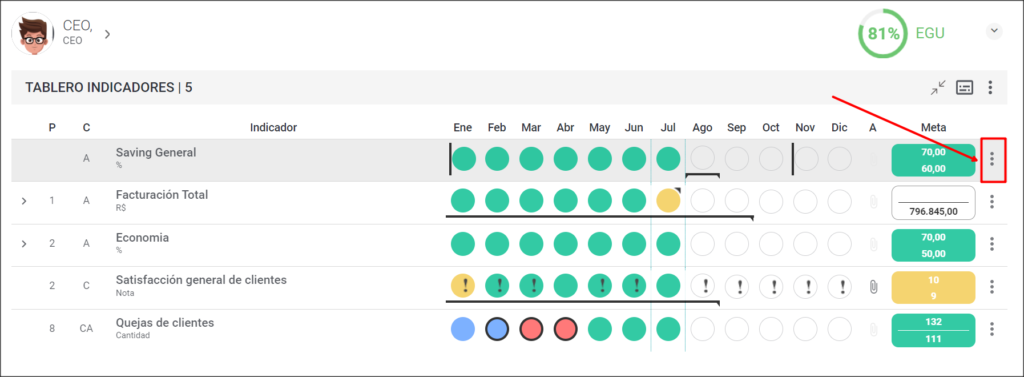Open the dropdown arrow beside EGU
Screen dimensions: 1024x377
[994, 31]
